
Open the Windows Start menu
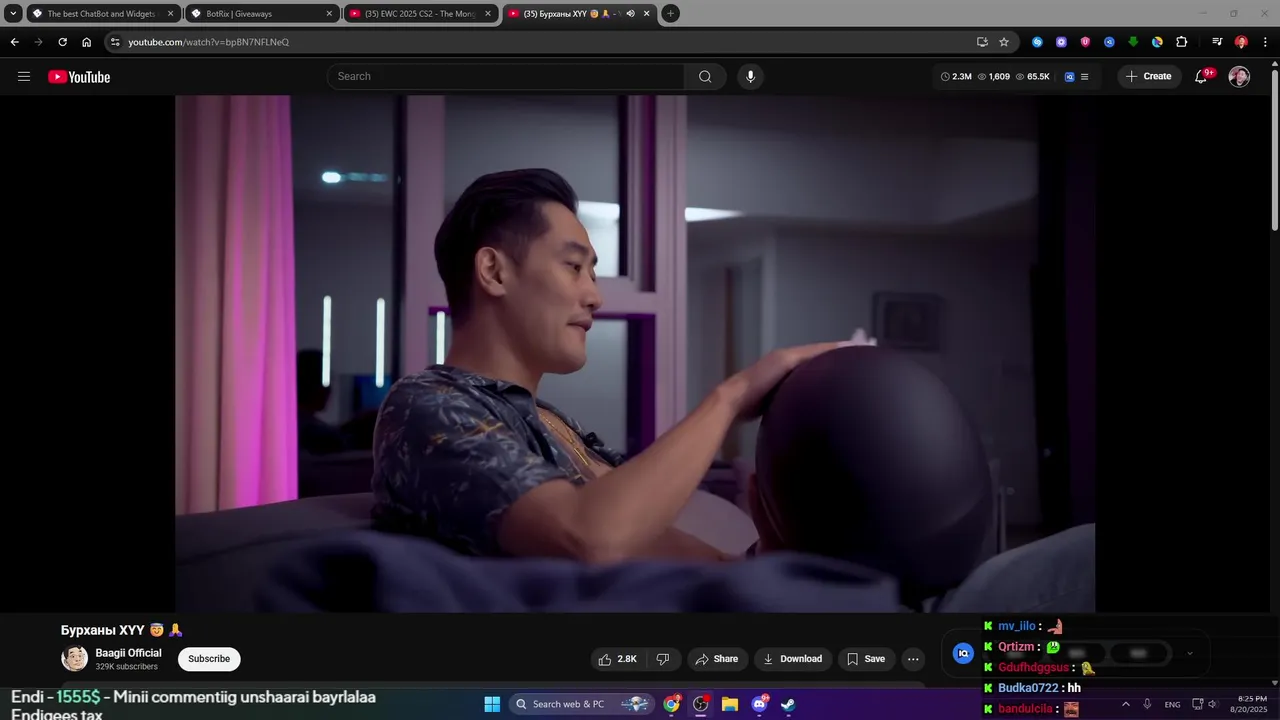coord(492,704)
